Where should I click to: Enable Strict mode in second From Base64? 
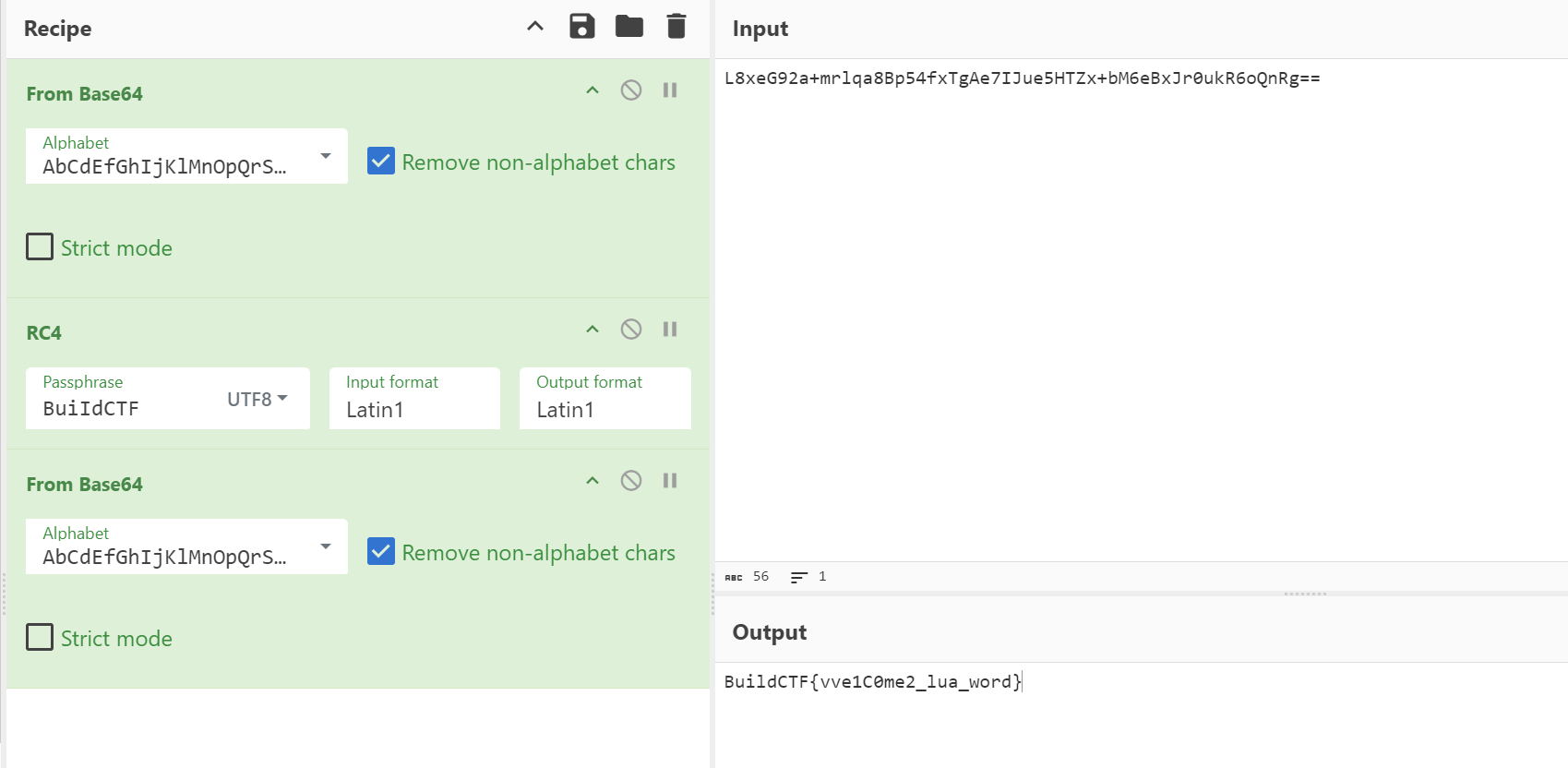point(40,638)
